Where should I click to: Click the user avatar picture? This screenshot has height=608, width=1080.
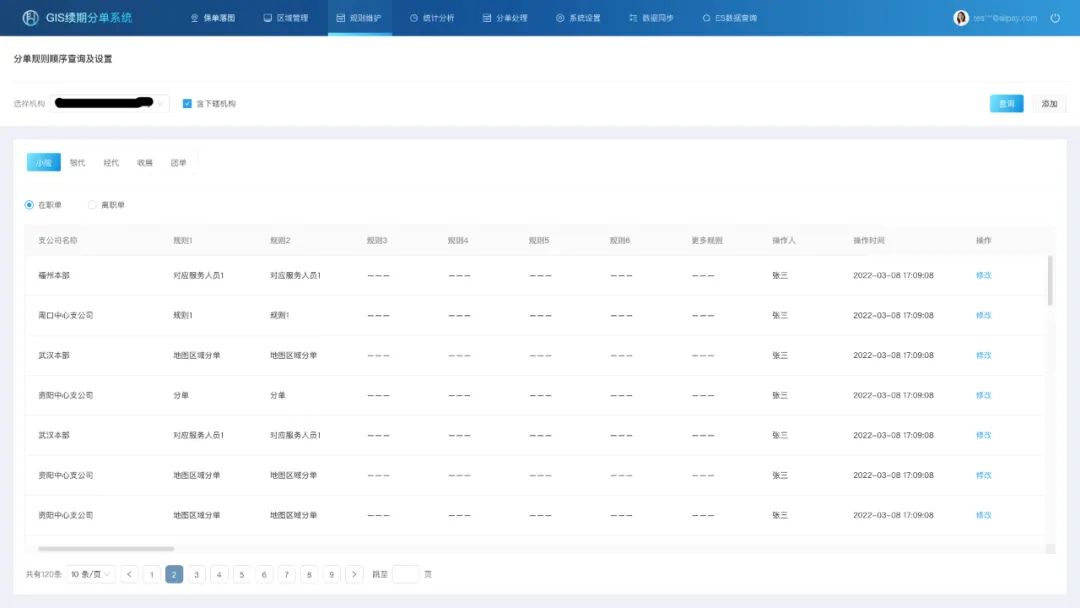click(x=961, y=18)
